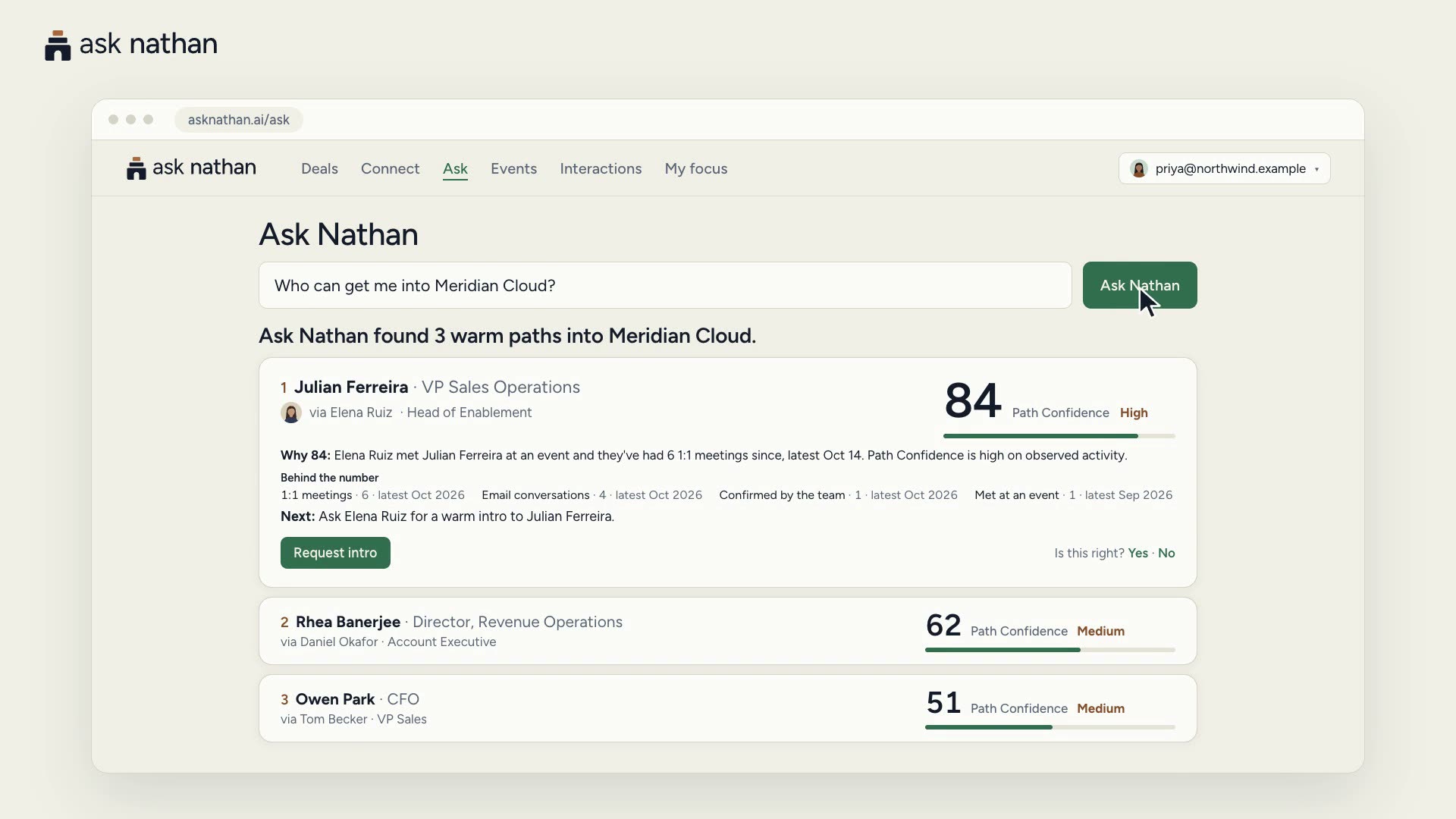Click the ask nathan logo in the navbar
The image size is (1456, 819).
click(191, 168)
